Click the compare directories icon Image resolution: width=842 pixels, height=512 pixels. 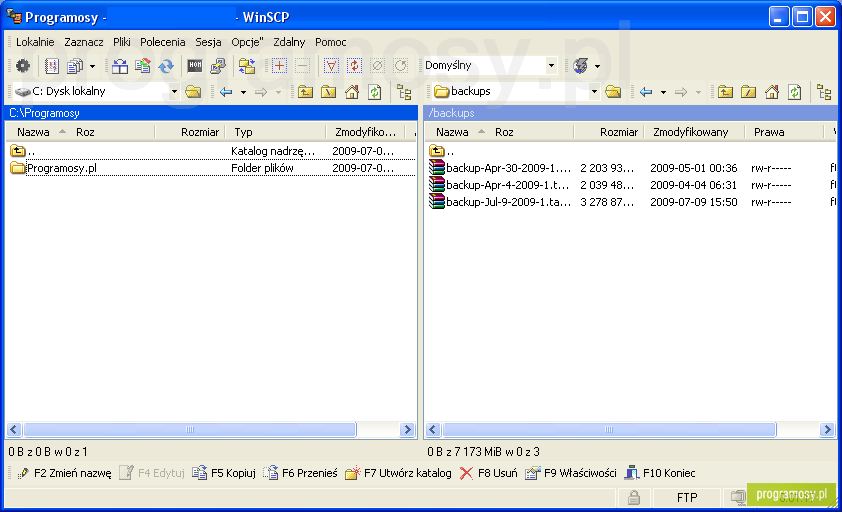tap(120, 66)
